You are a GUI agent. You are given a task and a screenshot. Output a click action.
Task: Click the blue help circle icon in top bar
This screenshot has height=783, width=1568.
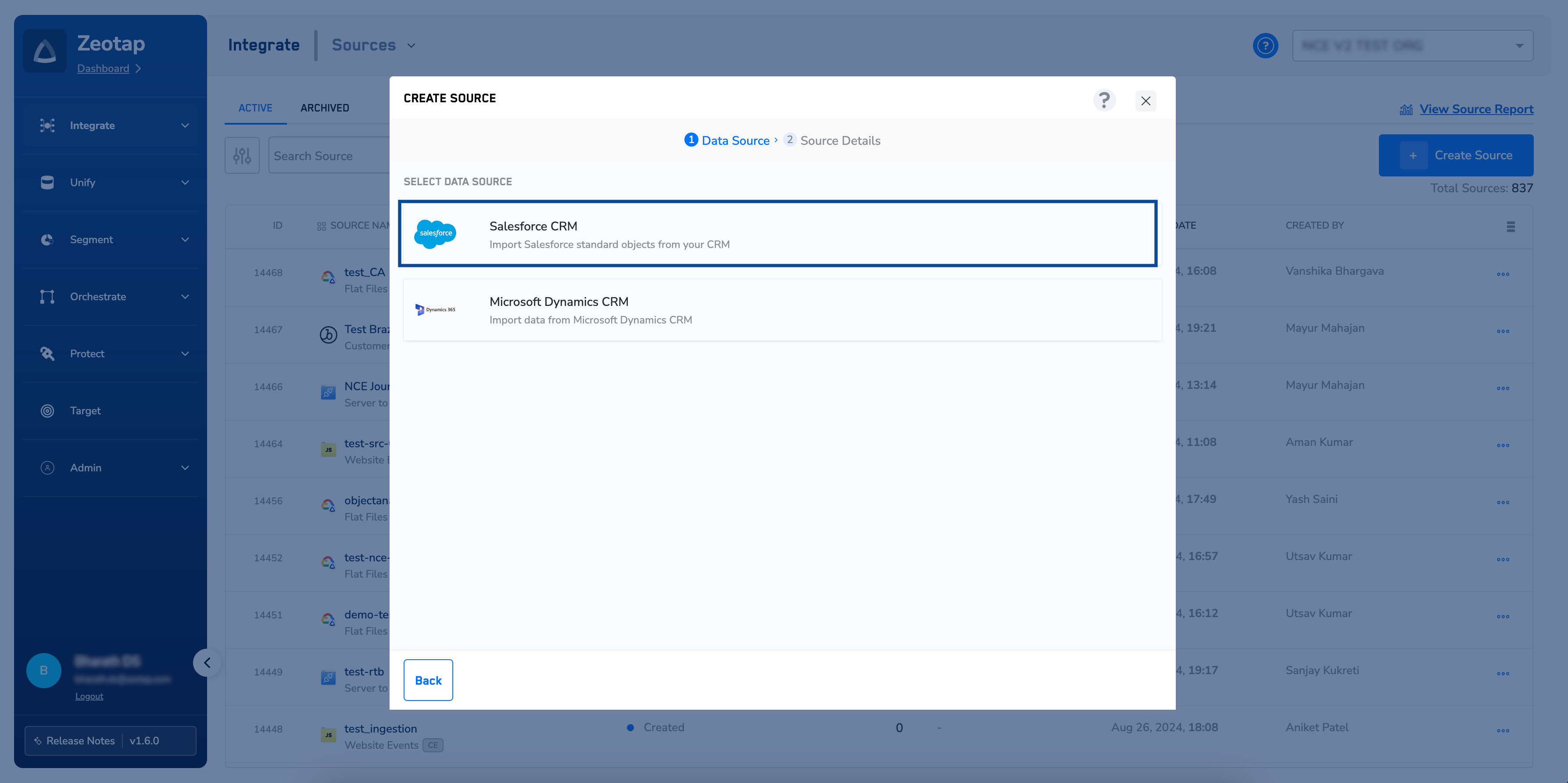(x=1265, y=46)
